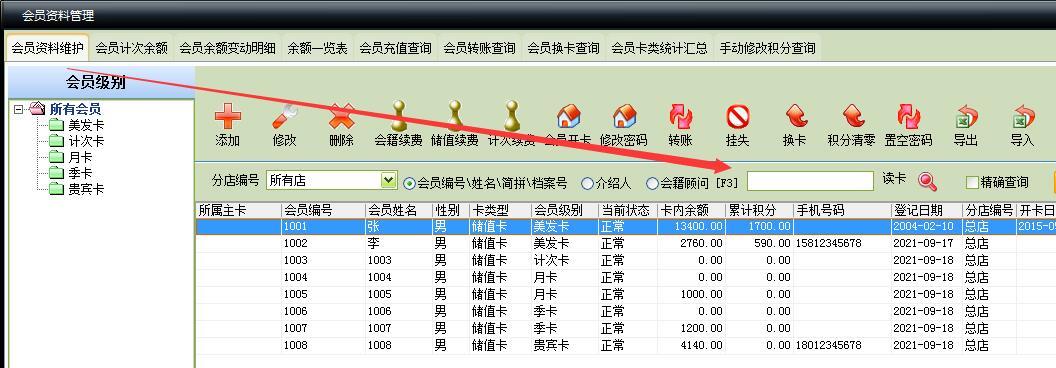Select the 会籍顾问 radio option
The image size is (1056, 368).
[x=652, y=183]
